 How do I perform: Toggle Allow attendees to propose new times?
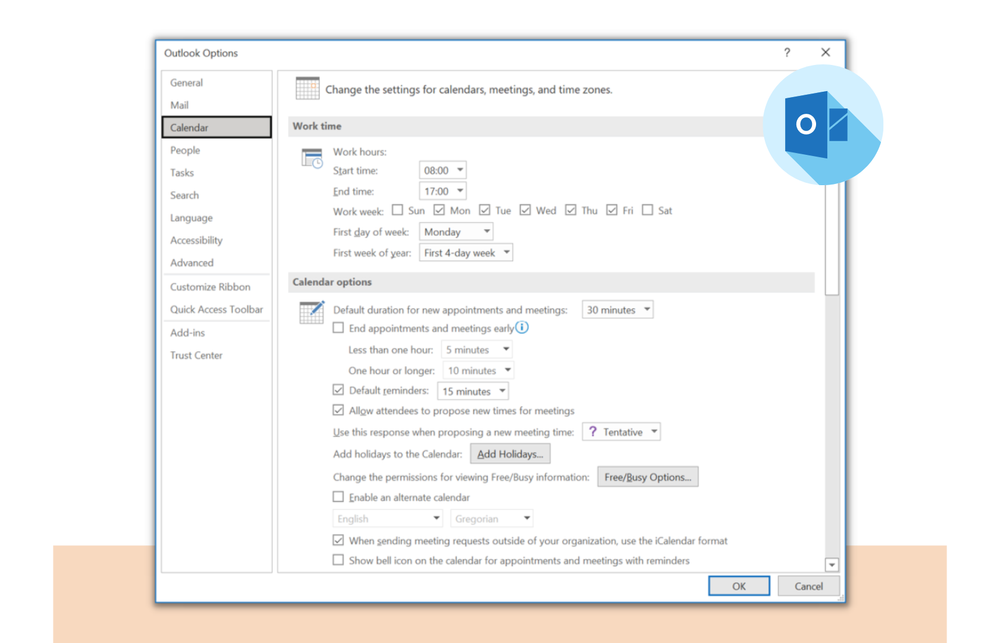[x=338, y=410]
